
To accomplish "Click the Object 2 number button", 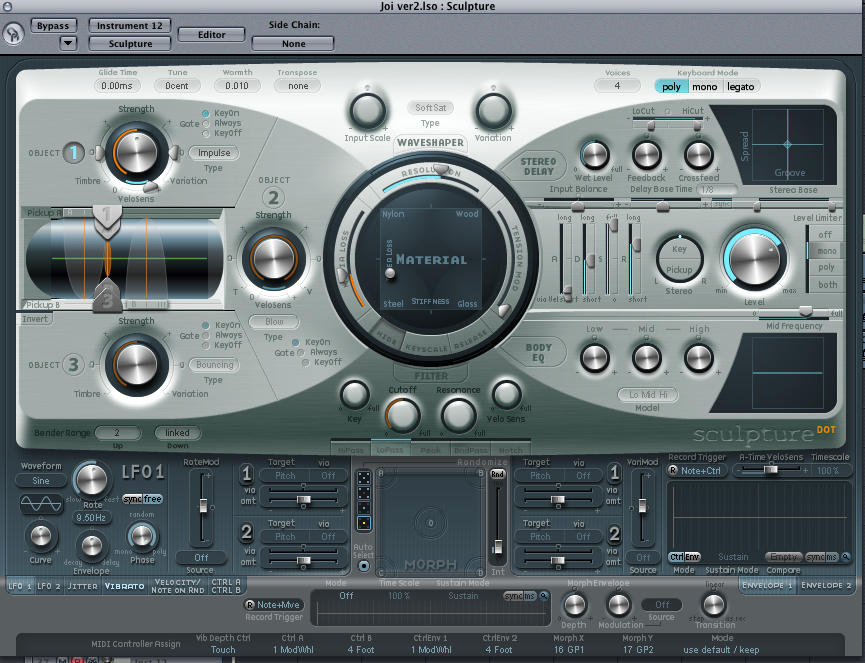I will click(x=273, y=197).
